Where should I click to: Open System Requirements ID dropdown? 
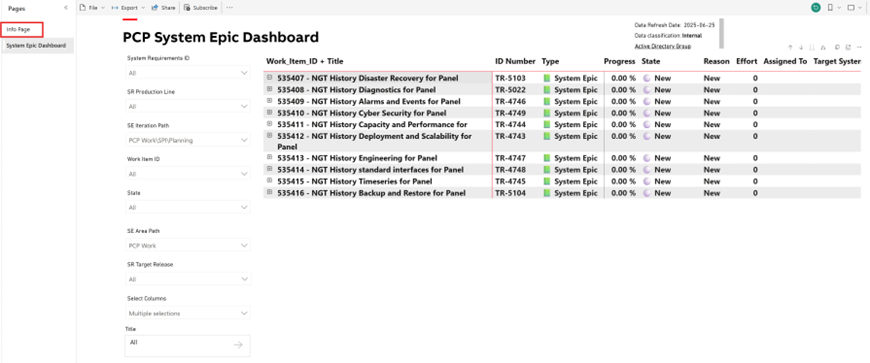[188, 73]
